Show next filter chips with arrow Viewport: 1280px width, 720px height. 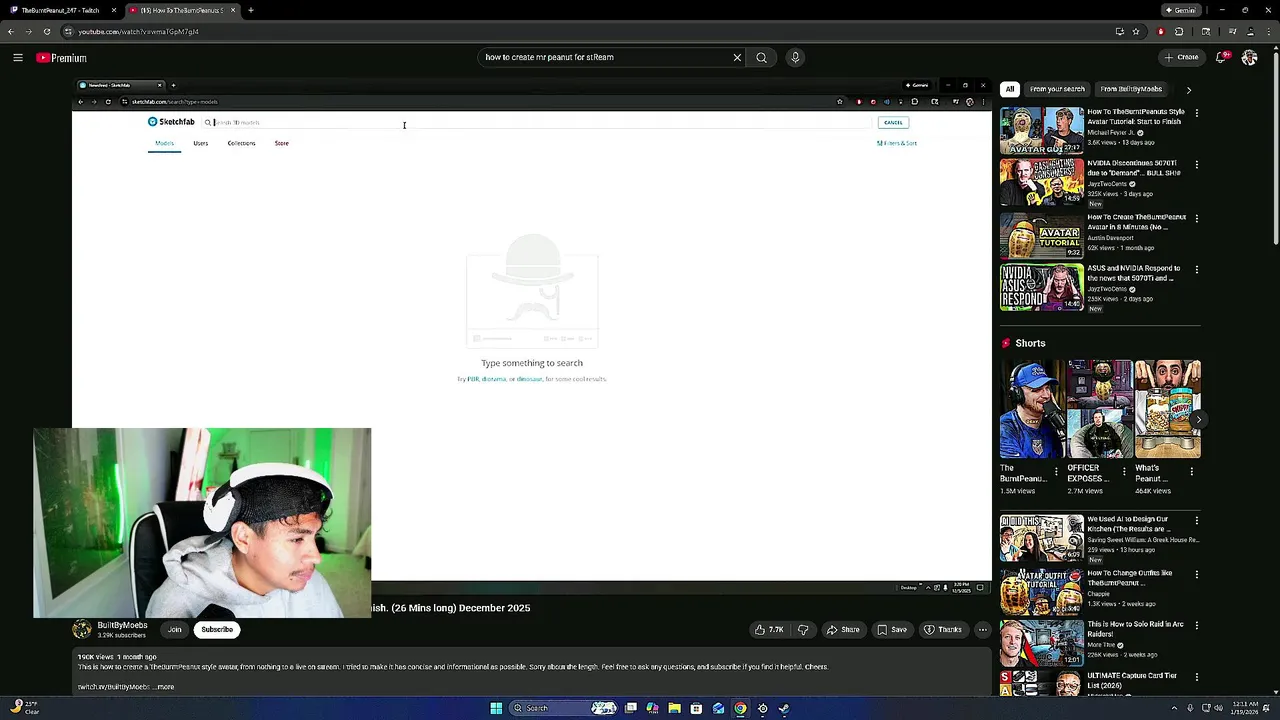click(1188, 90)
